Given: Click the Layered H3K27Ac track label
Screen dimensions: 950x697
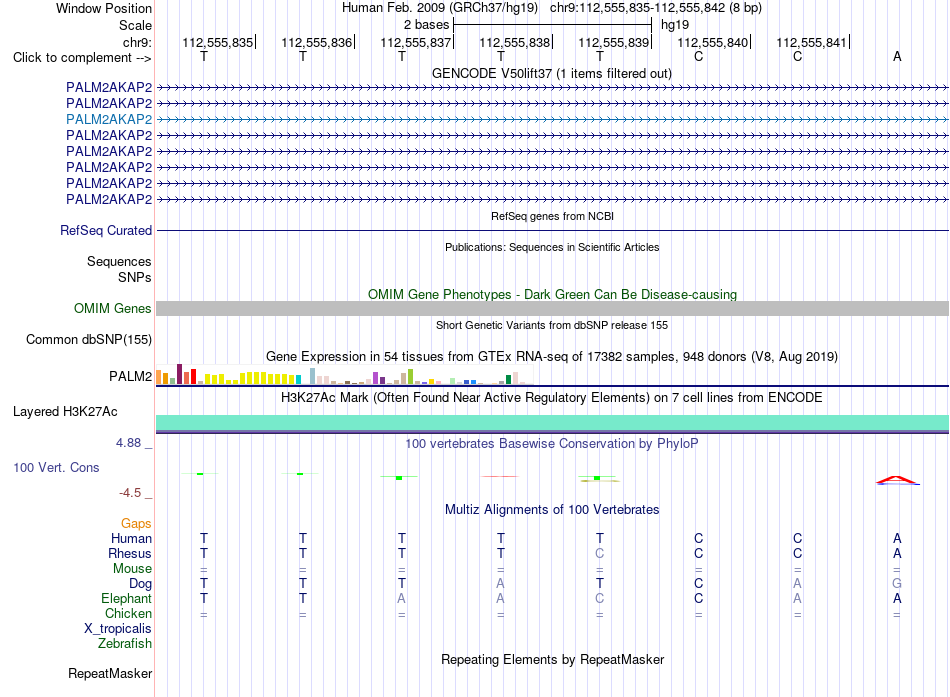Looking at the screenshot, I should [65, 412].
